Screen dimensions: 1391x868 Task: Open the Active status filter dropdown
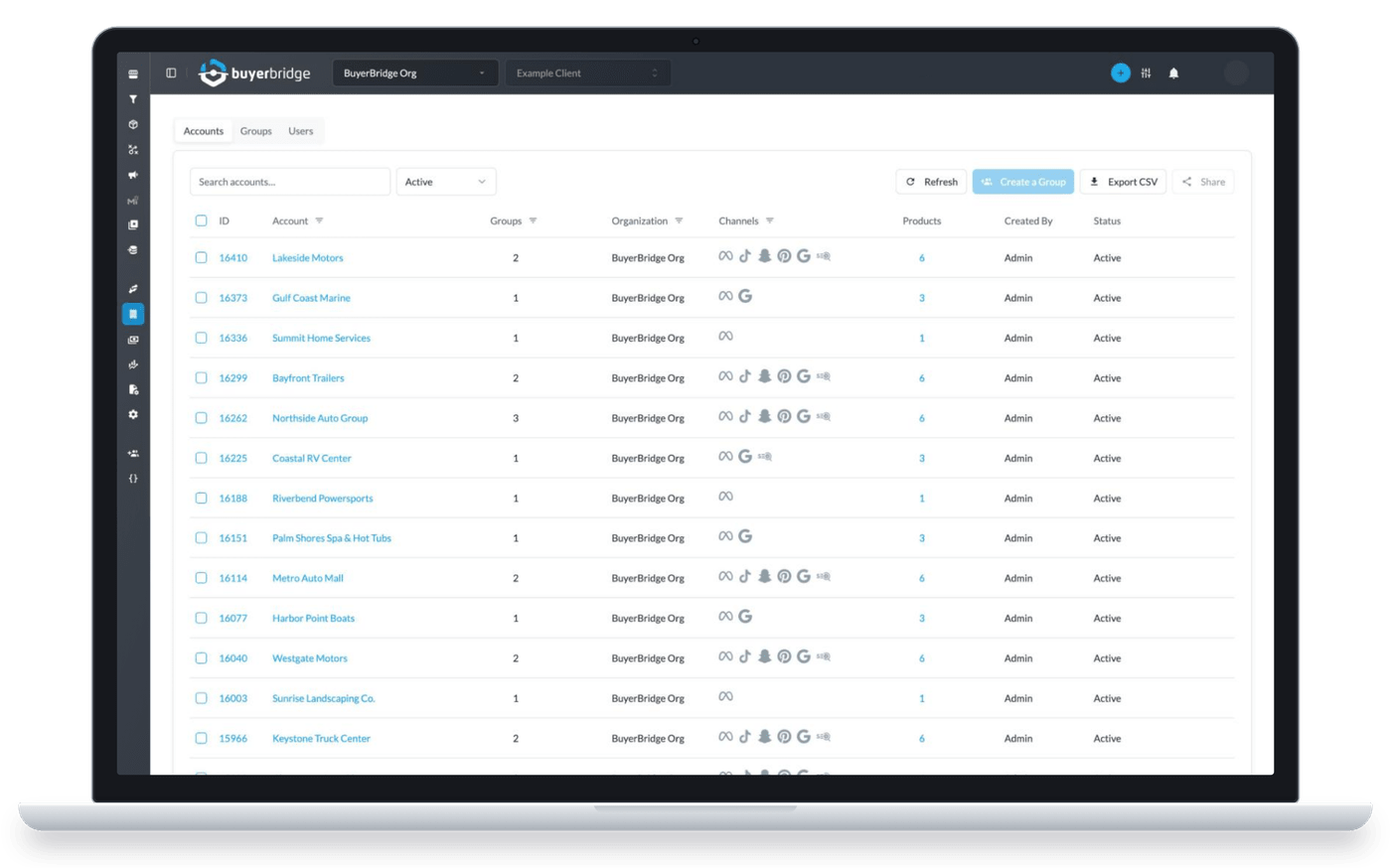445,182
